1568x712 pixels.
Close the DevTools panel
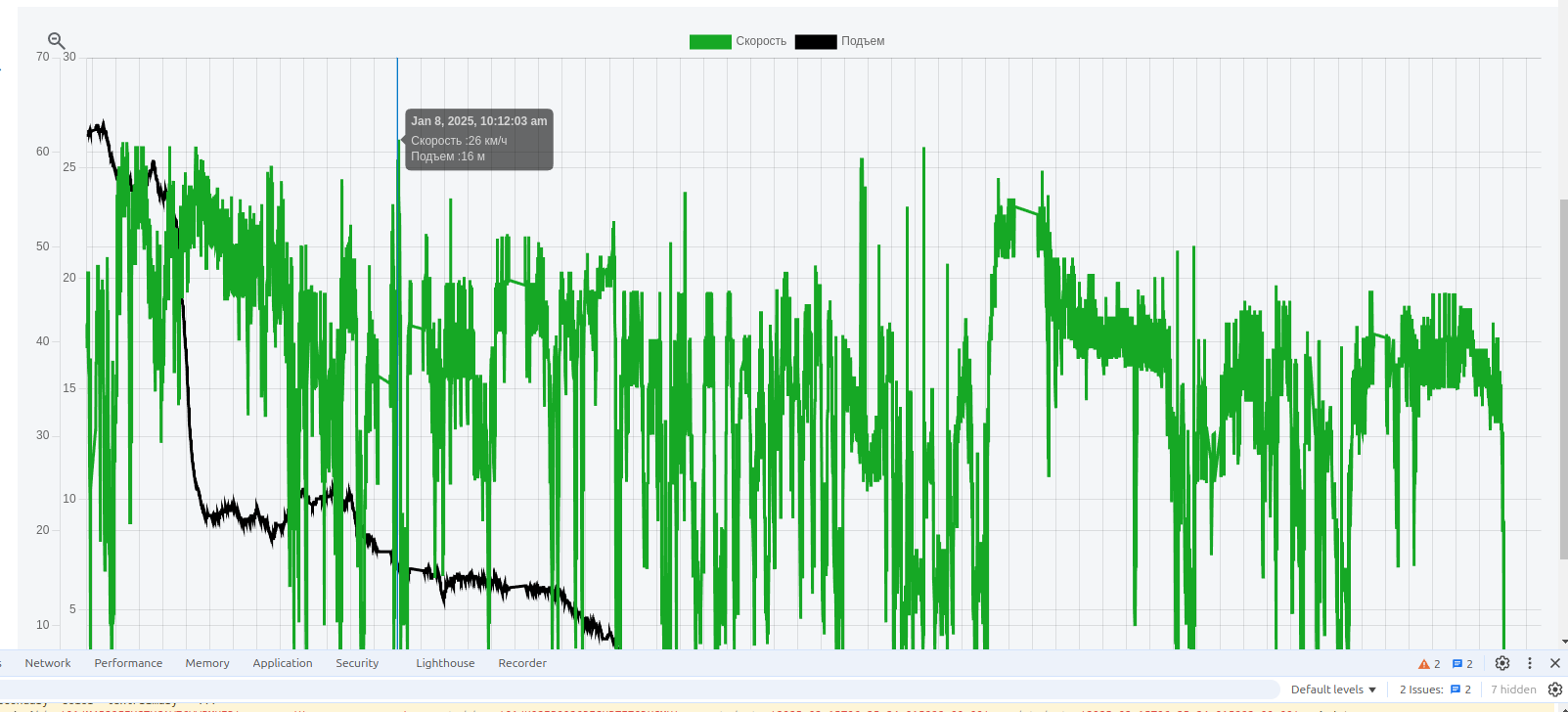point(1555,663)
